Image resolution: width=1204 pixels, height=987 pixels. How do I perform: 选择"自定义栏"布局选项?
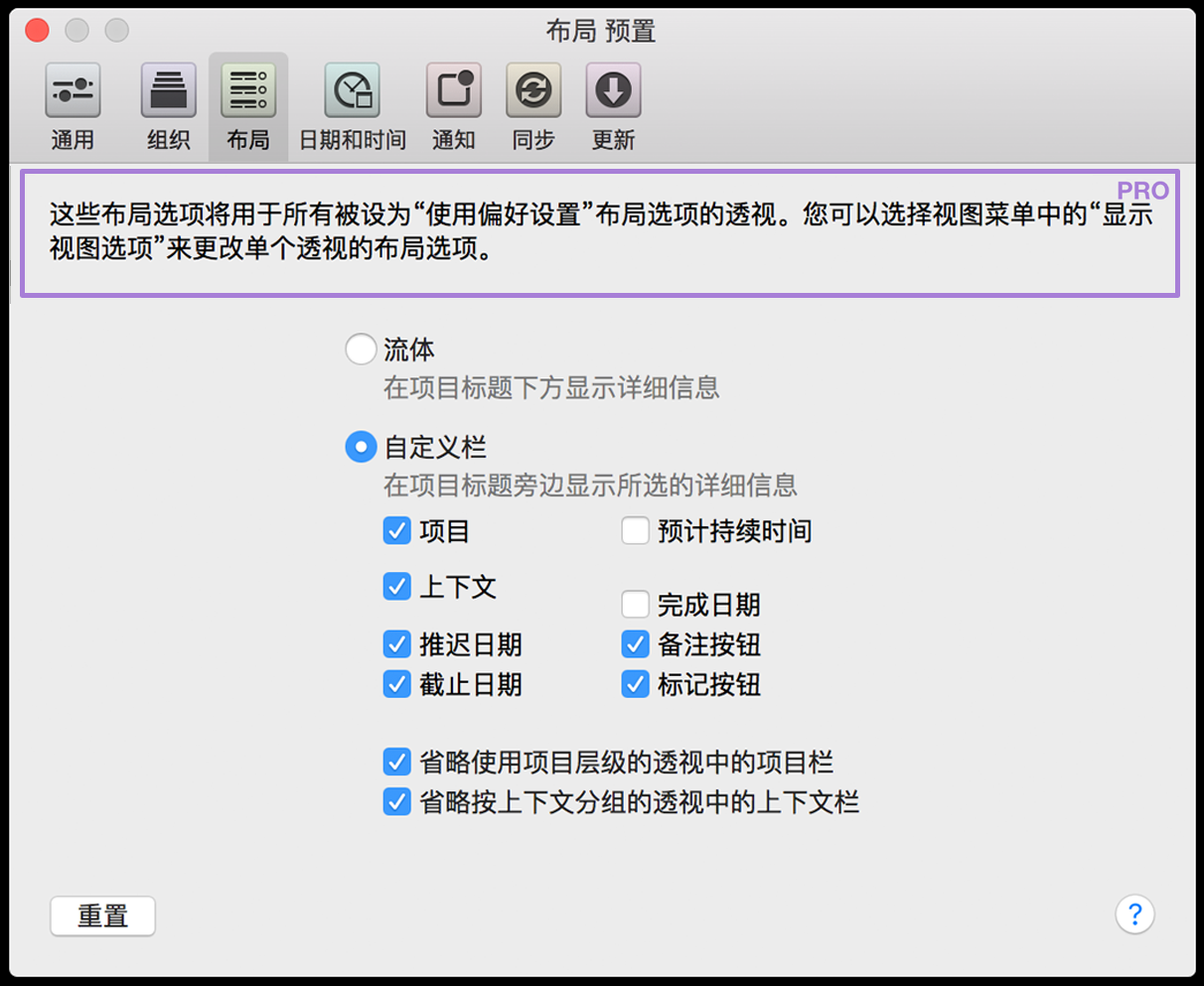coord(361,447)
